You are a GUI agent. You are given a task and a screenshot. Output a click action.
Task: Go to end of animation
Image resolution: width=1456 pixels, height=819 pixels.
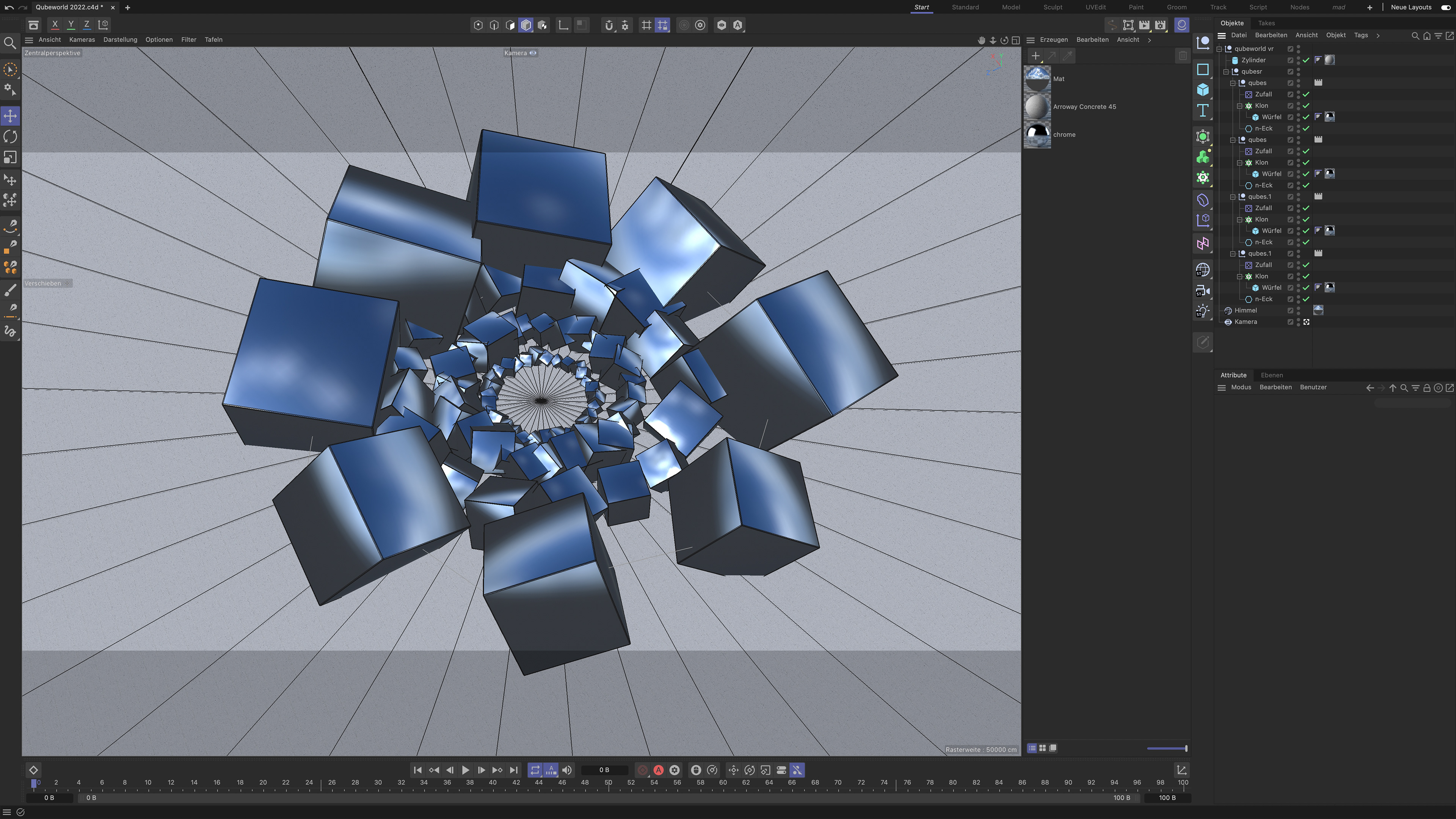click(x=513, y=770)
